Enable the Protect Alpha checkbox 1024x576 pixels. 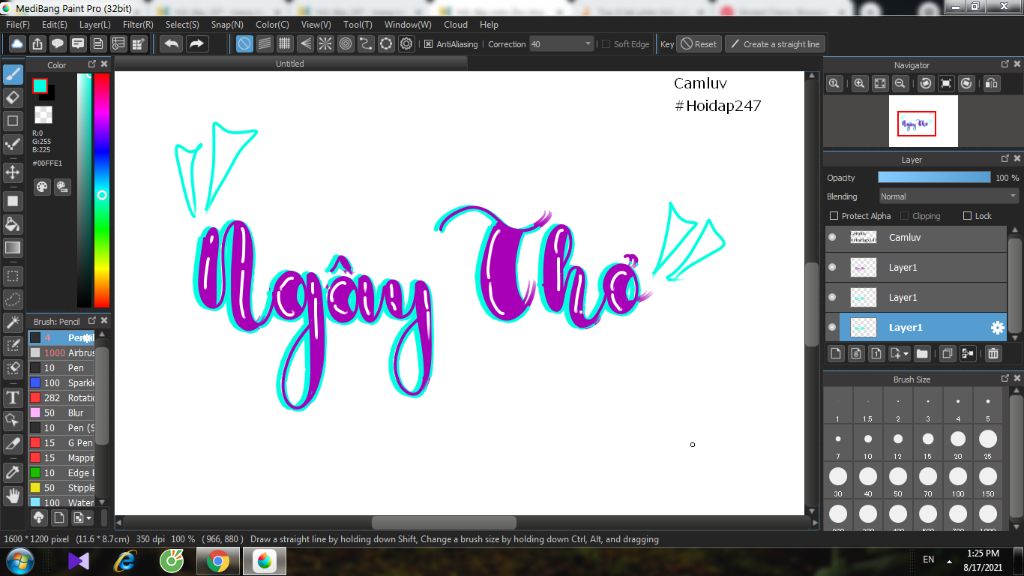pos(833,216)
